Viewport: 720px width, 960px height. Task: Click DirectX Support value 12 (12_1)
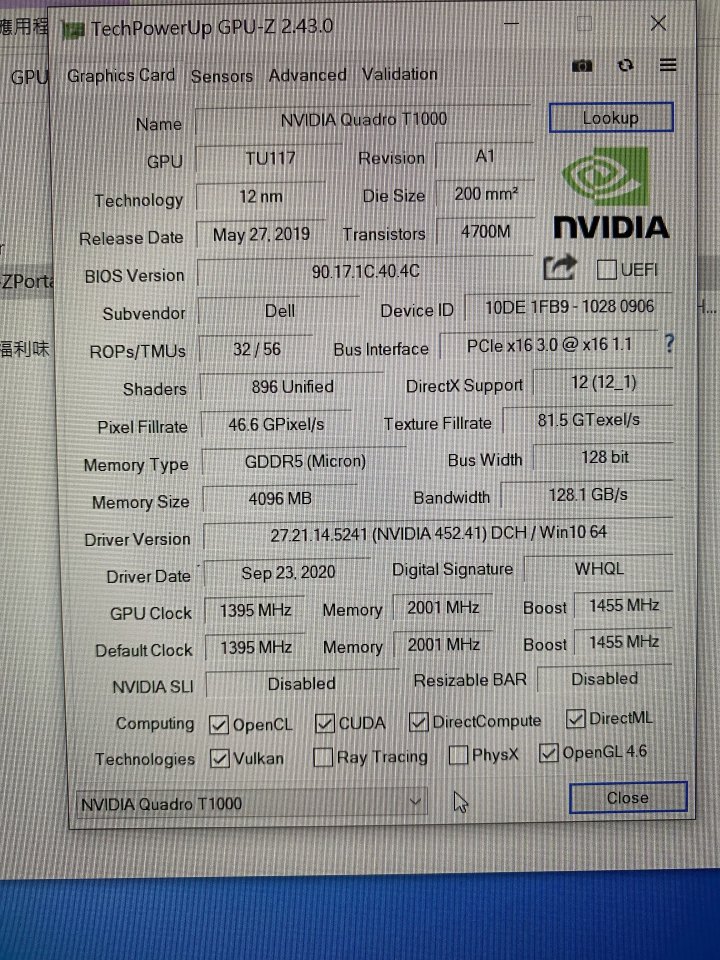pos(603,383)
